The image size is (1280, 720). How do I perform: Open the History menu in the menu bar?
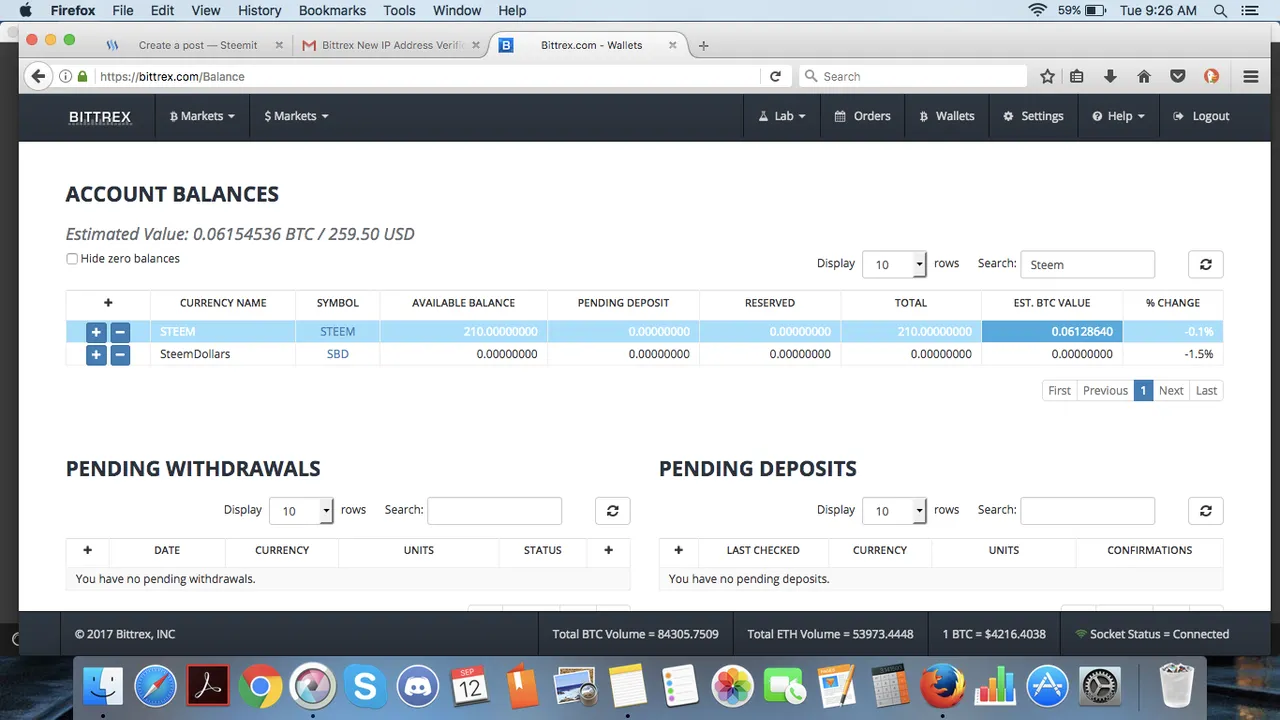(260, 11)
